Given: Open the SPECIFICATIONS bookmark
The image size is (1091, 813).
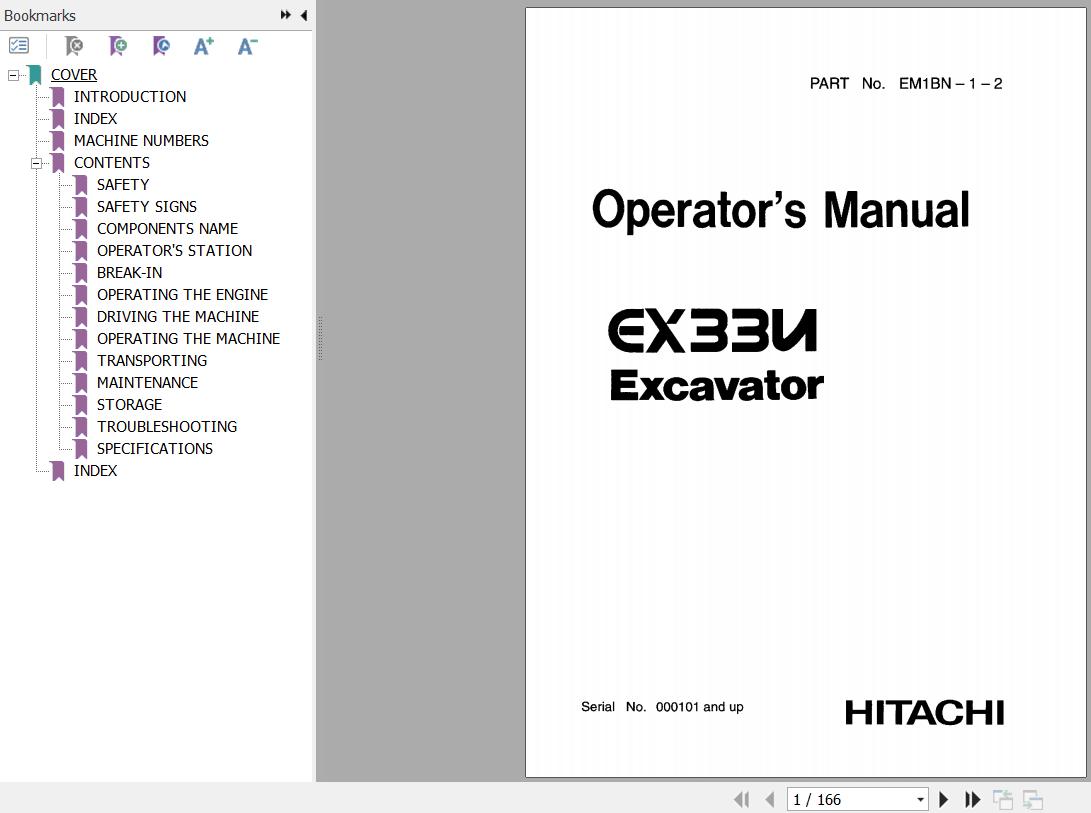Looking at the screenshot, I should (155, 449).
